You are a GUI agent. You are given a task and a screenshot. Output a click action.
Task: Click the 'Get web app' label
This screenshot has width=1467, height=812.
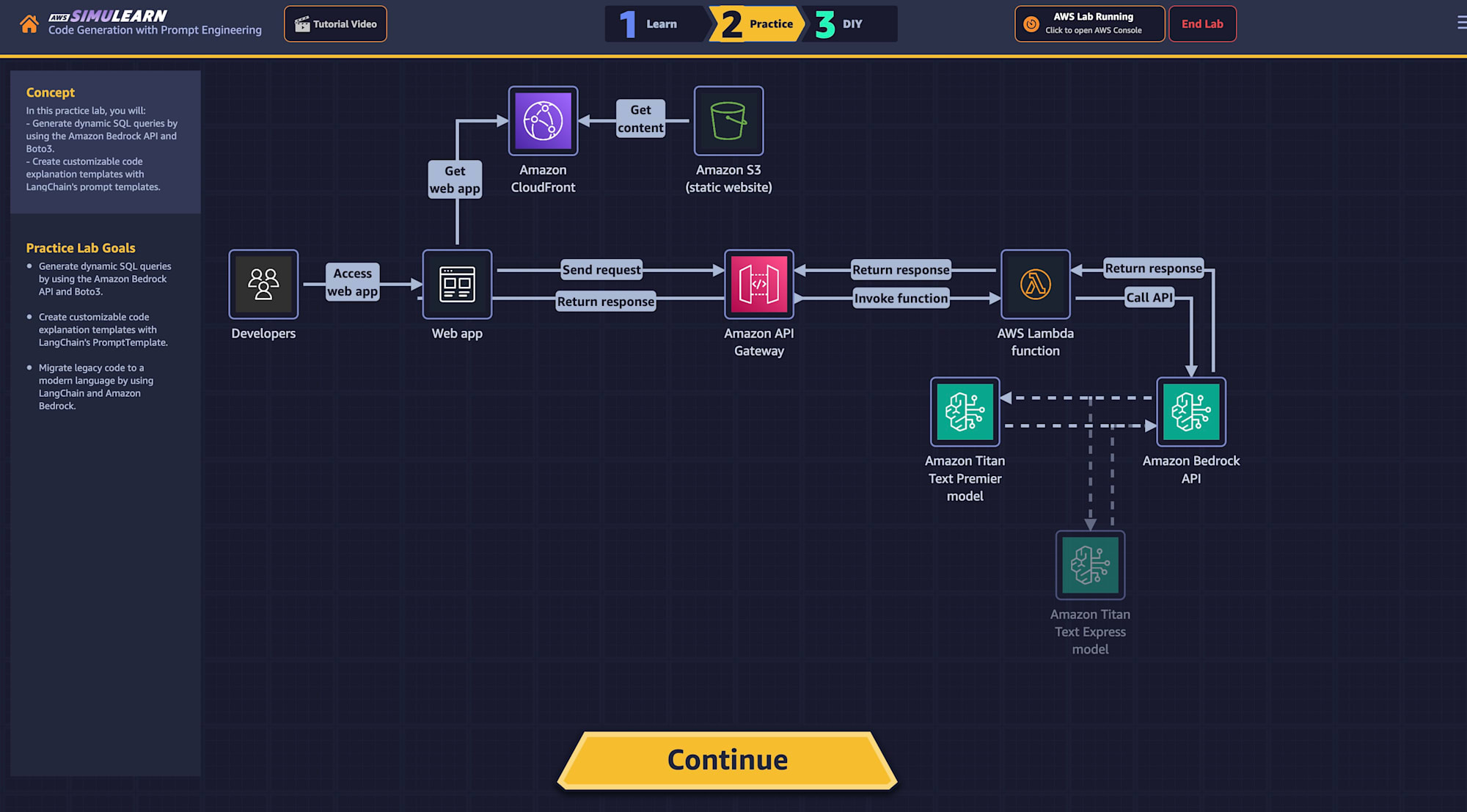point(455,180)
